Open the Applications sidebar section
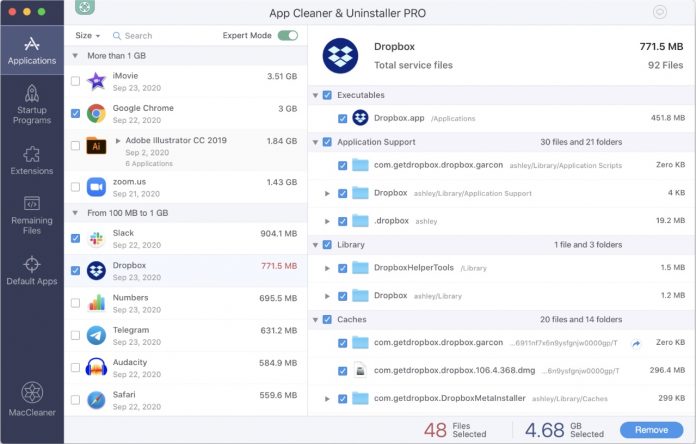Viewport: 696px width, 444px height. coord(32,51)
